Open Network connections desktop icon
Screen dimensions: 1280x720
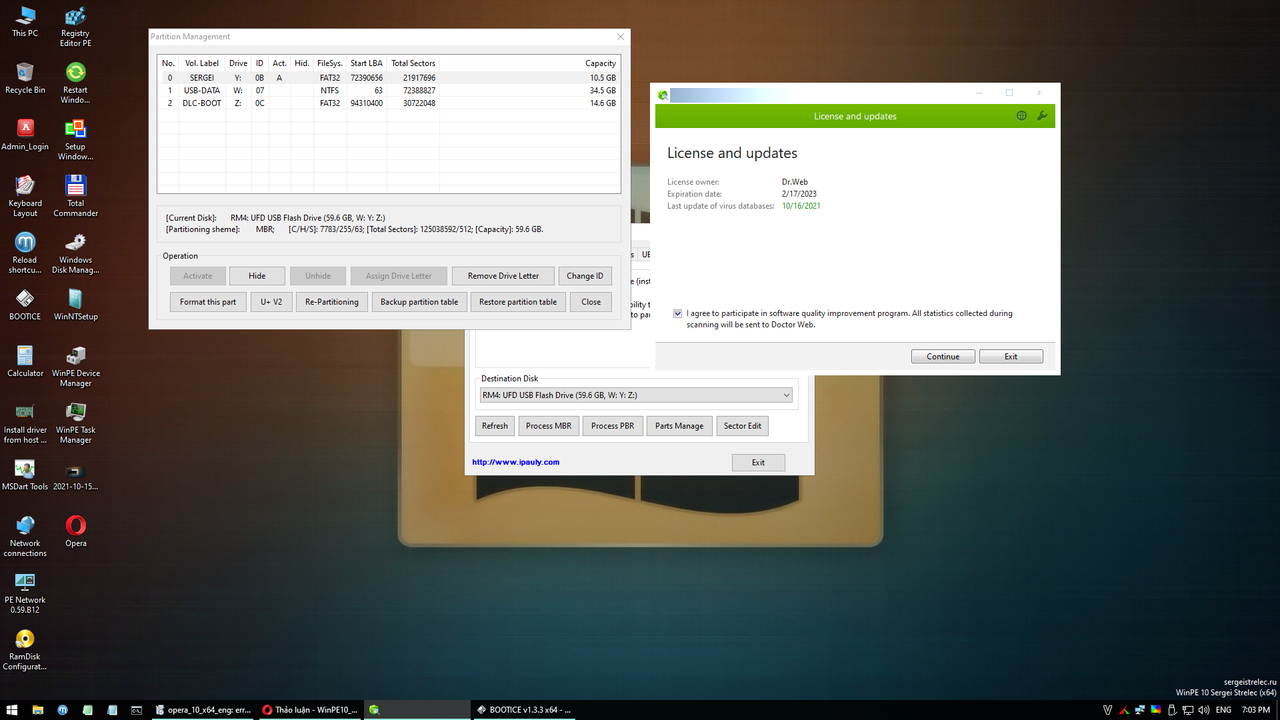pos(25,537)
